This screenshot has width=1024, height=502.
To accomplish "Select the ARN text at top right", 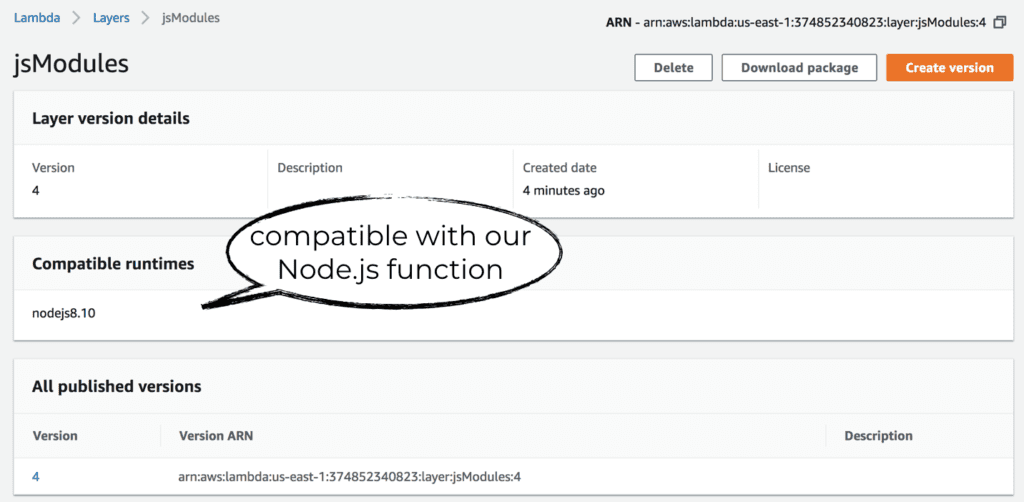I will tap(796, 23).
